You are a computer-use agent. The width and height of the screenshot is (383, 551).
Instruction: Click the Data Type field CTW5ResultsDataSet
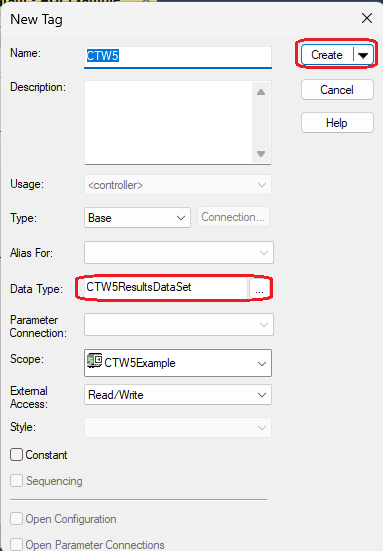[x=166, y=287]
